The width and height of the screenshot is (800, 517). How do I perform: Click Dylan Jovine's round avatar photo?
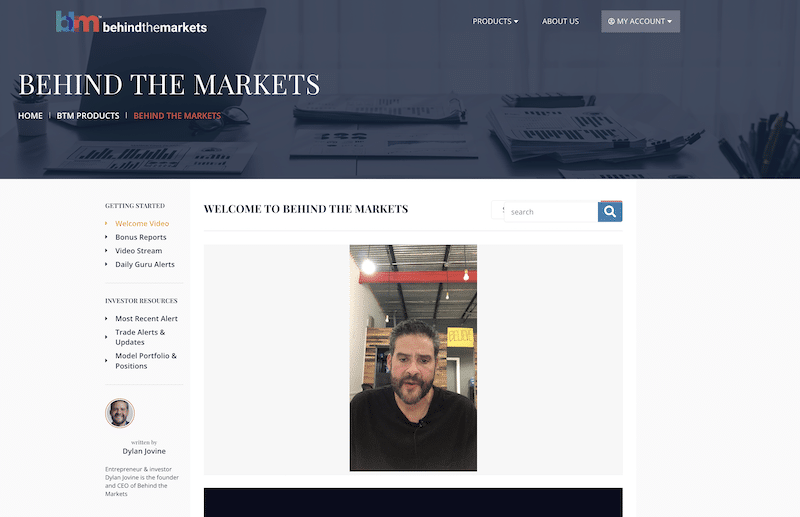coord(120,413)
